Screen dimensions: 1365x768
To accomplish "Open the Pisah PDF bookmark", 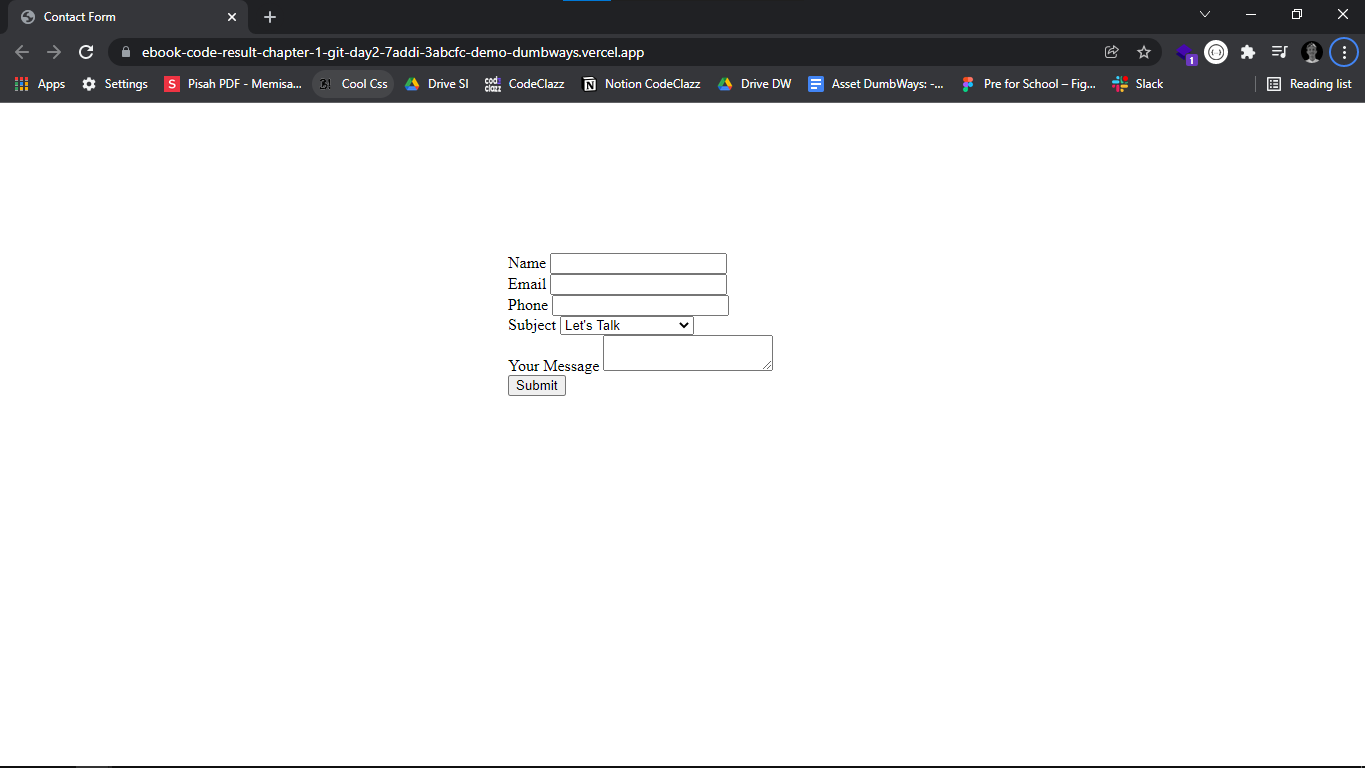I will pos(233,84).
